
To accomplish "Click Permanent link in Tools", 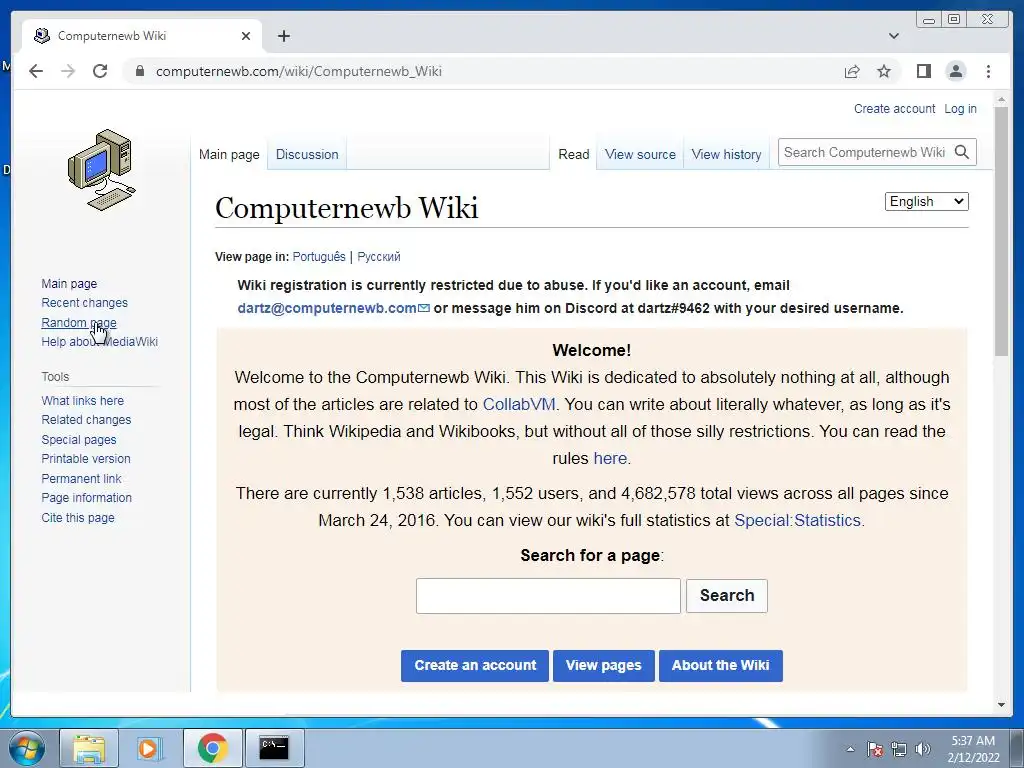I will (x=81, y=479).
